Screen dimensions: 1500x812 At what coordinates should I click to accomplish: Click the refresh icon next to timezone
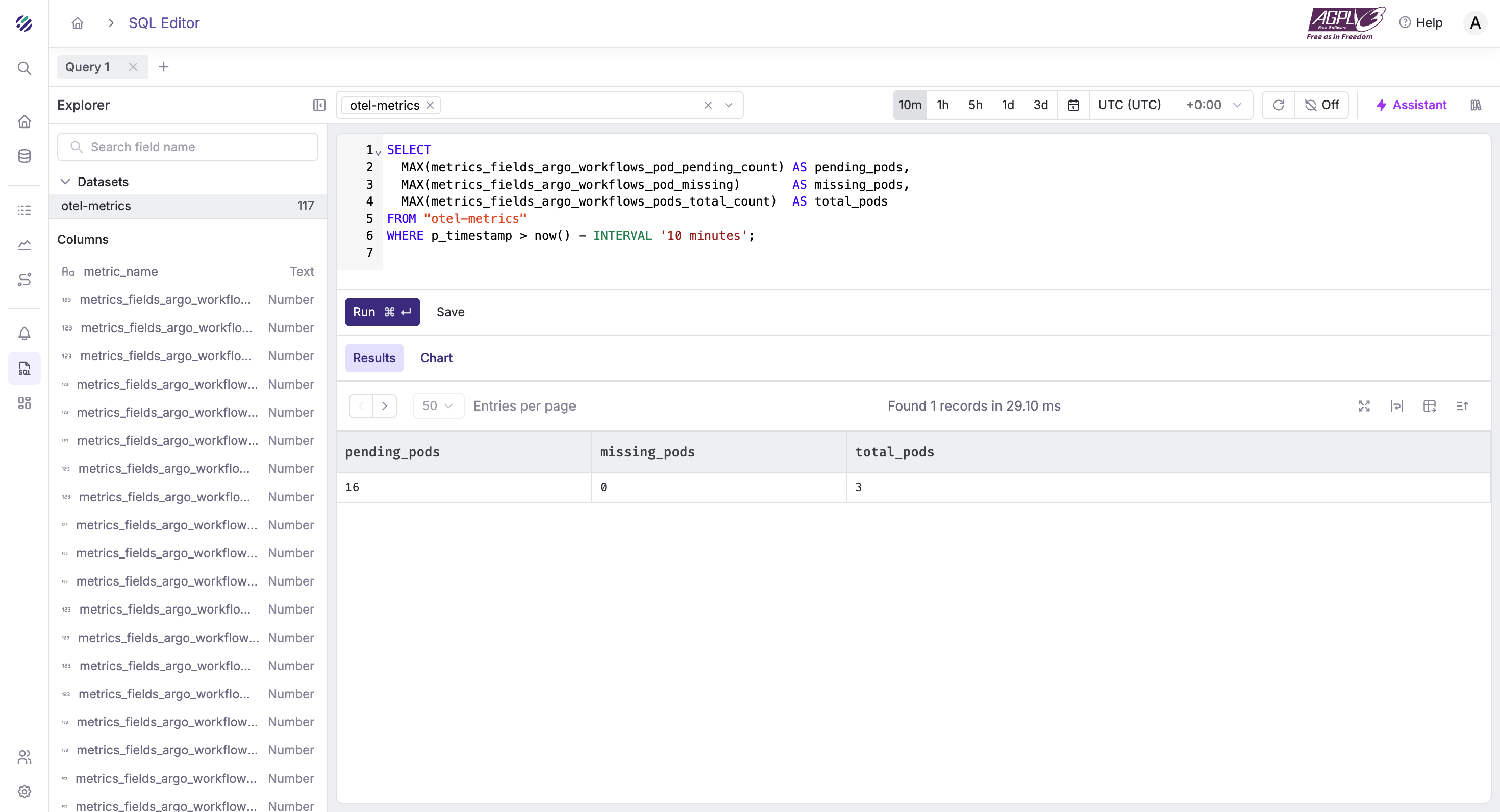(x=1278, y=105)
